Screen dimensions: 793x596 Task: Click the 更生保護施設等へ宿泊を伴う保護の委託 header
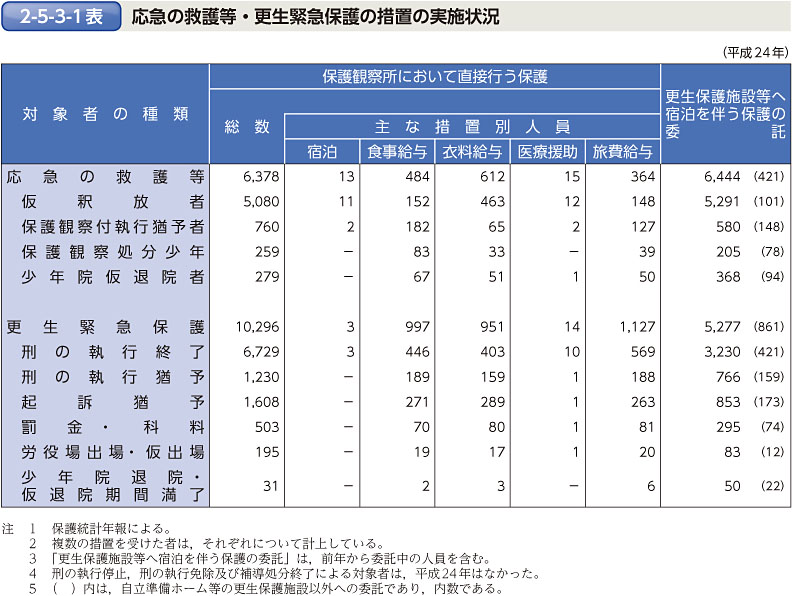(725, 114)
